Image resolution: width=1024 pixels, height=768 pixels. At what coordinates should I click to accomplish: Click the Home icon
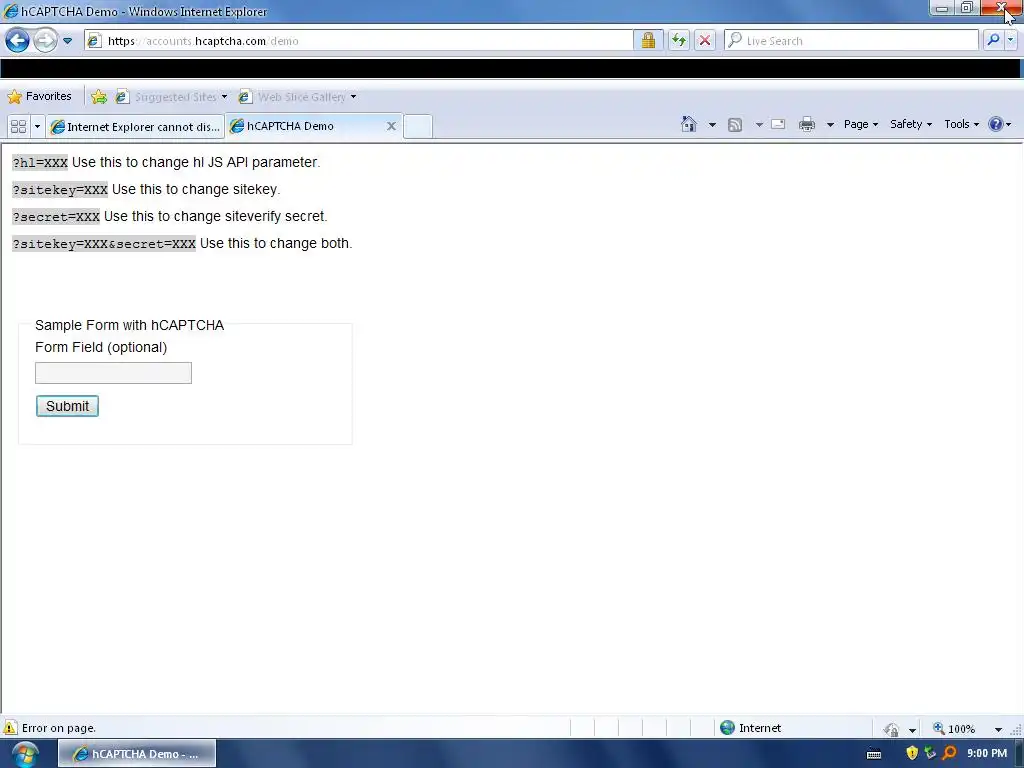pos(688,124)
